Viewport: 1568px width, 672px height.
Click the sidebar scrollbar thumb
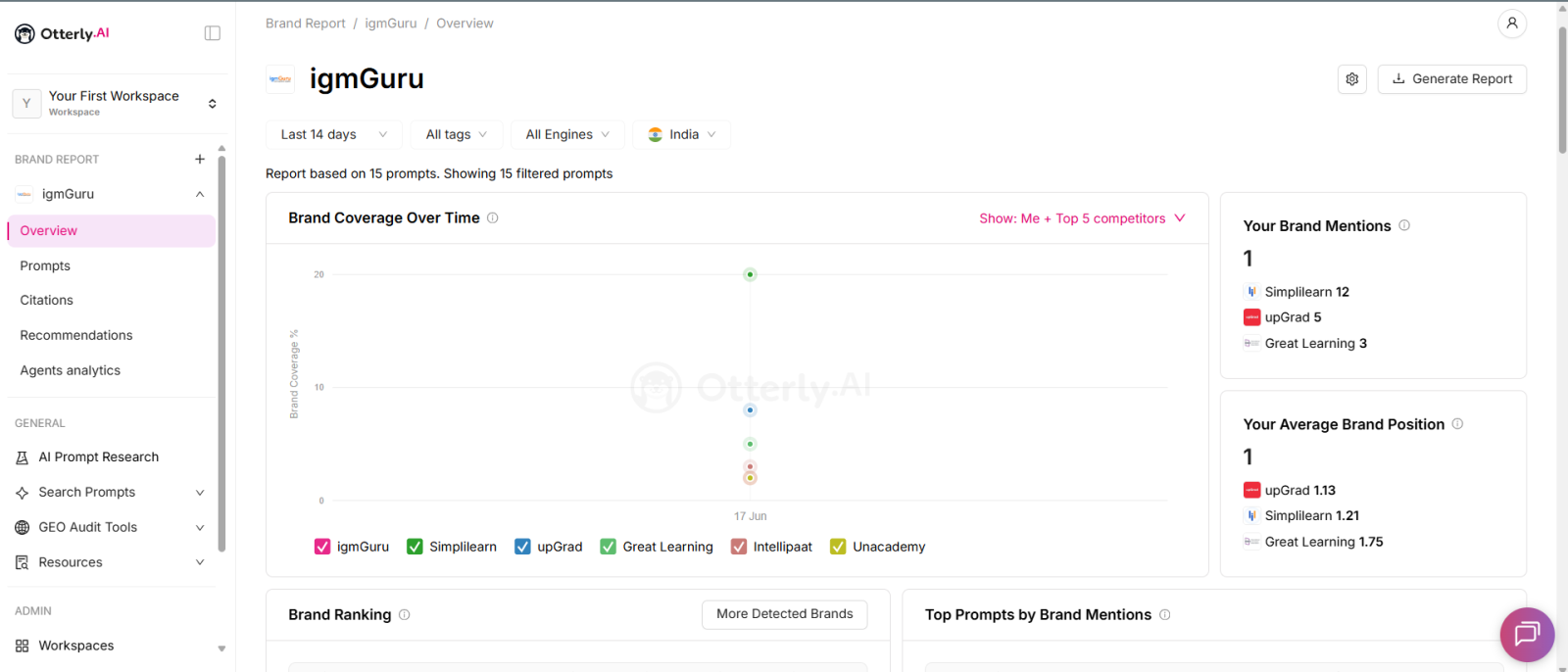tap(221, 353)
